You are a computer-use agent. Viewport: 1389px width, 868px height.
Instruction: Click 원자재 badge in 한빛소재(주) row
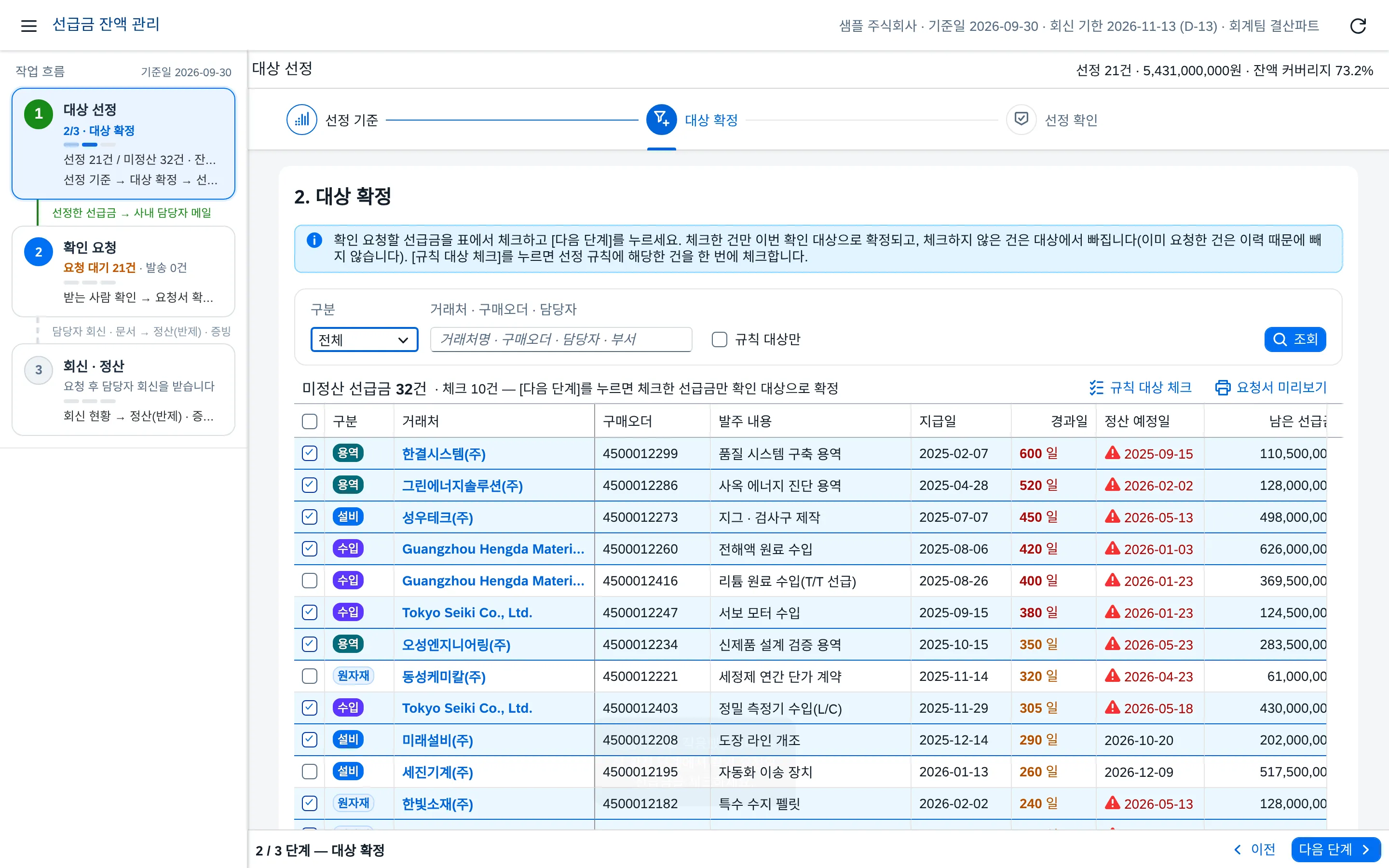(353, 803)
